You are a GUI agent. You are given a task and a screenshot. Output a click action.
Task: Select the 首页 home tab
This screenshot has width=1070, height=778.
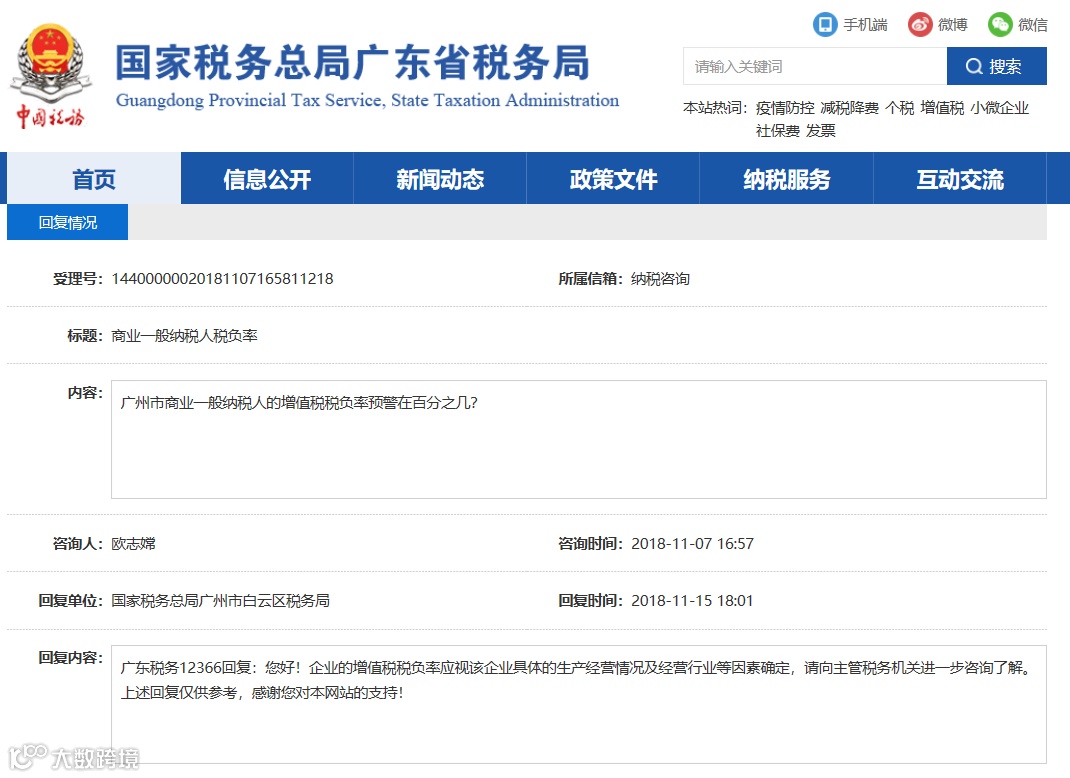click(93, 178)
